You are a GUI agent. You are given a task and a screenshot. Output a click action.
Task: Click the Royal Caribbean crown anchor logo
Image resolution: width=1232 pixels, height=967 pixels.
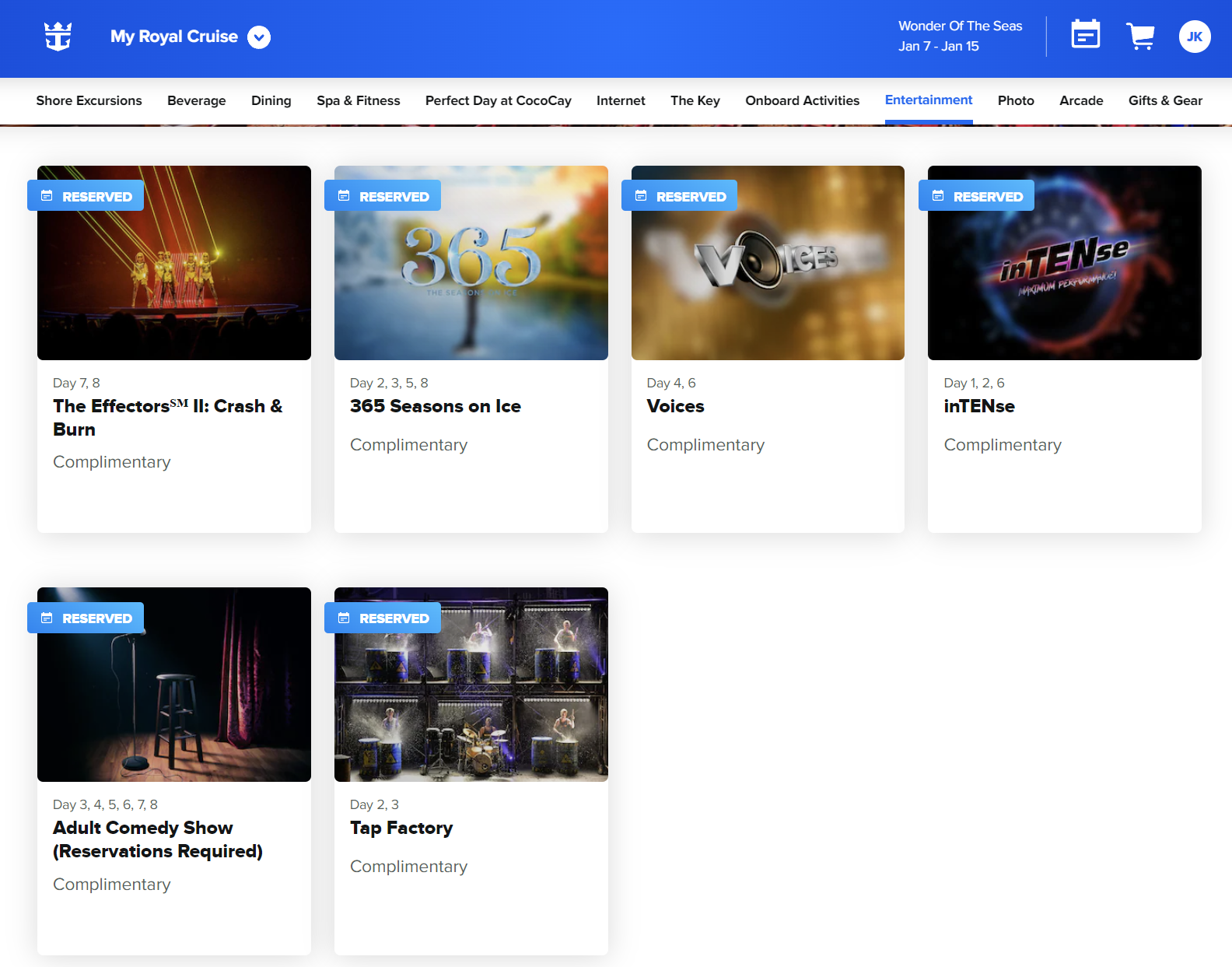(x=58, y=37)
